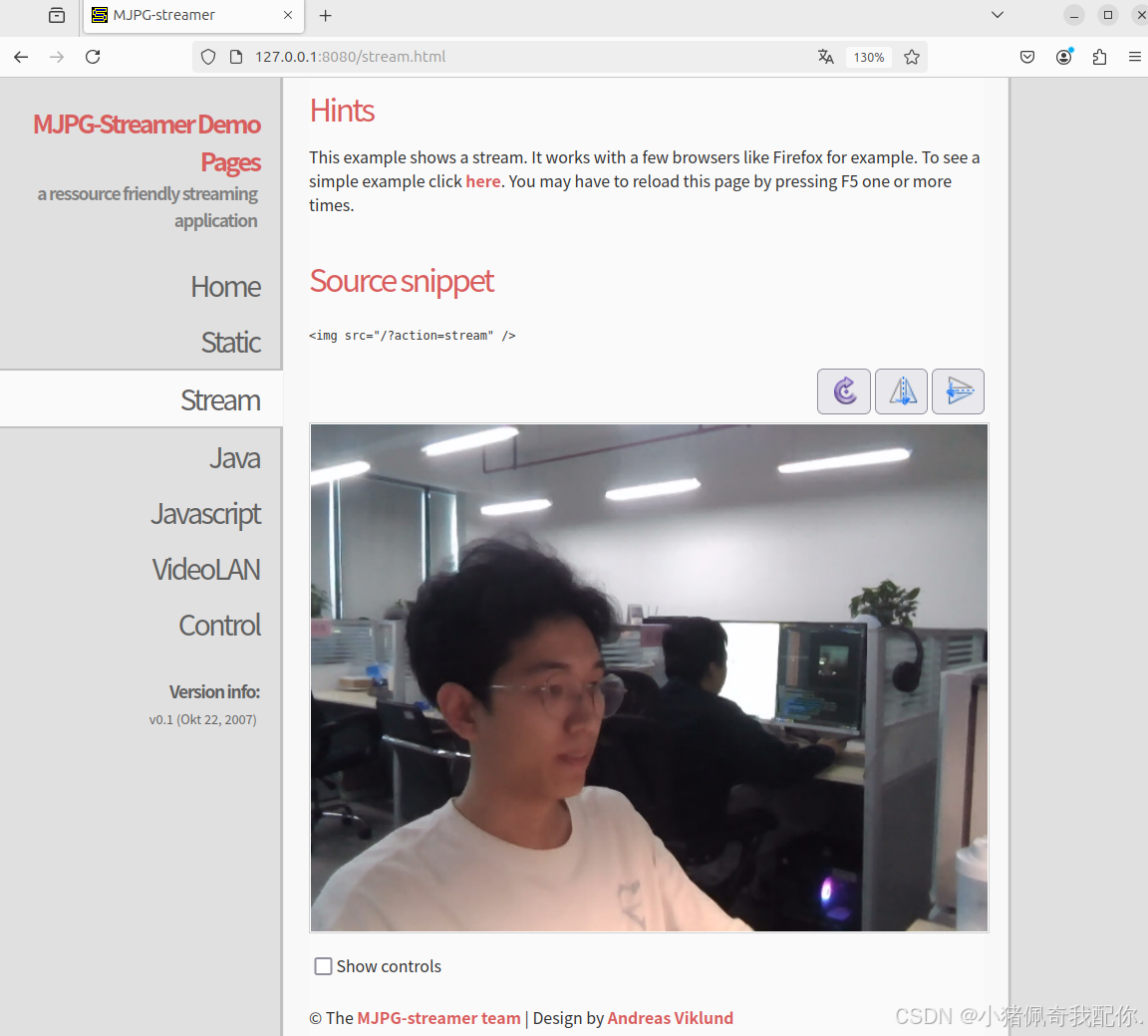Screen dimensions: 1148x1036
Task: Open the tracking protection shield icon
Action: point(208,57)
